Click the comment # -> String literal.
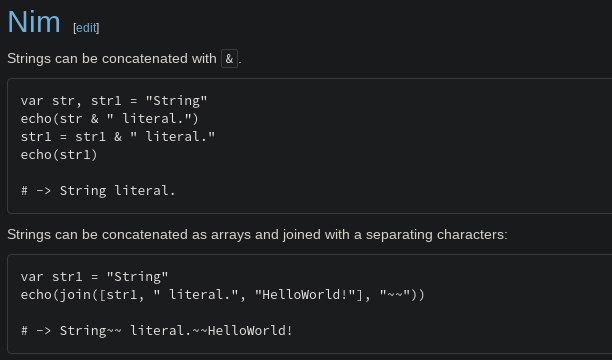This screenshot has height=360, width=612. tap(98, 191)
